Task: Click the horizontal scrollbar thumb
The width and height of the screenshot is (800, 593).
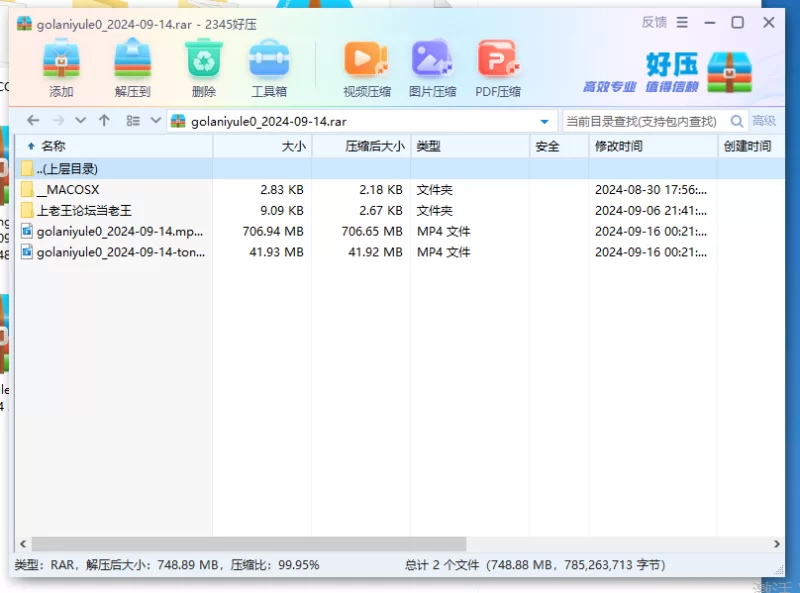Action: tap(249, 544)
